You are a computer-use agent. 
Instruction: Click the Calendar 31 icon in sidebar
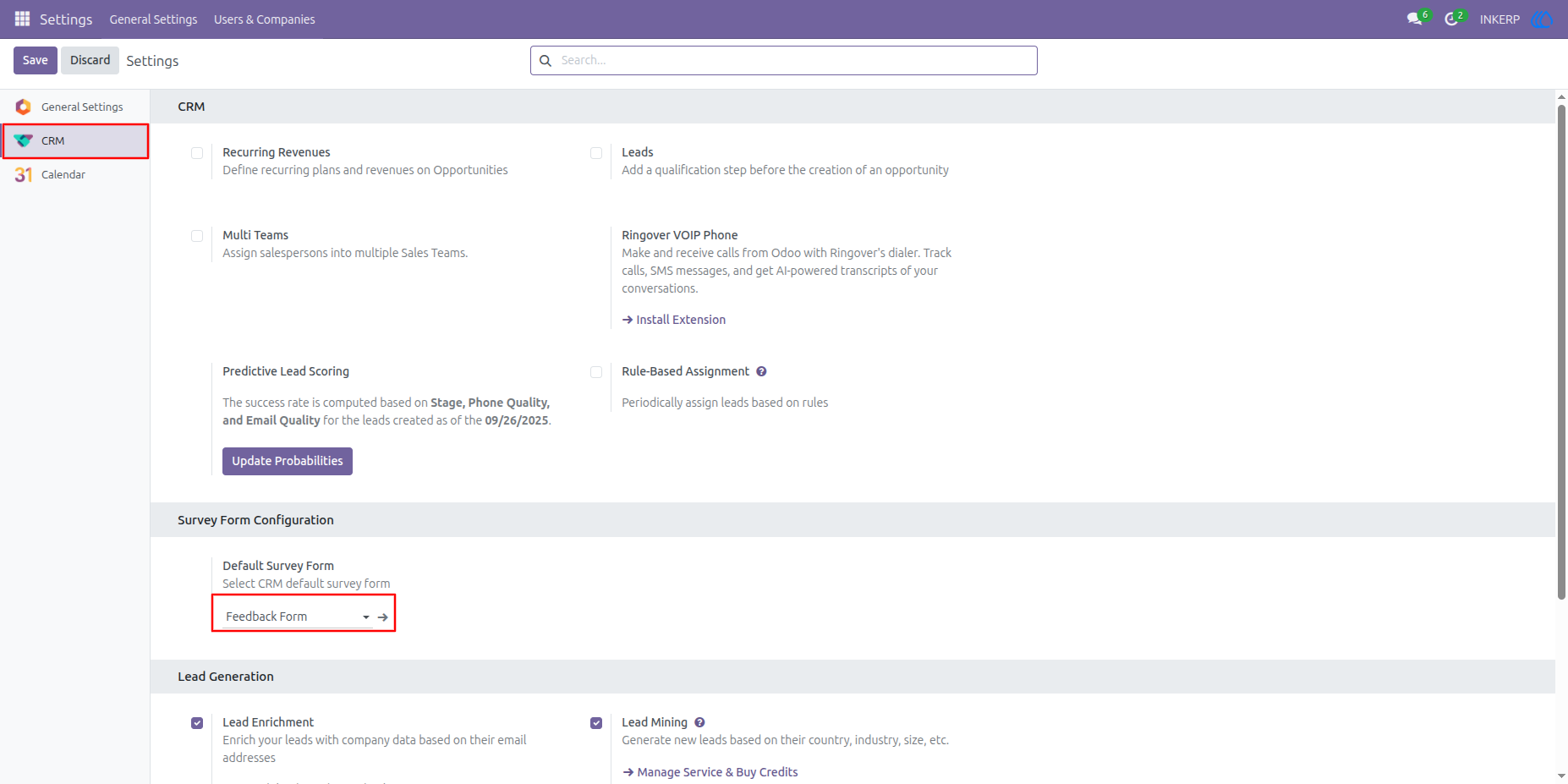click(23, 174)
